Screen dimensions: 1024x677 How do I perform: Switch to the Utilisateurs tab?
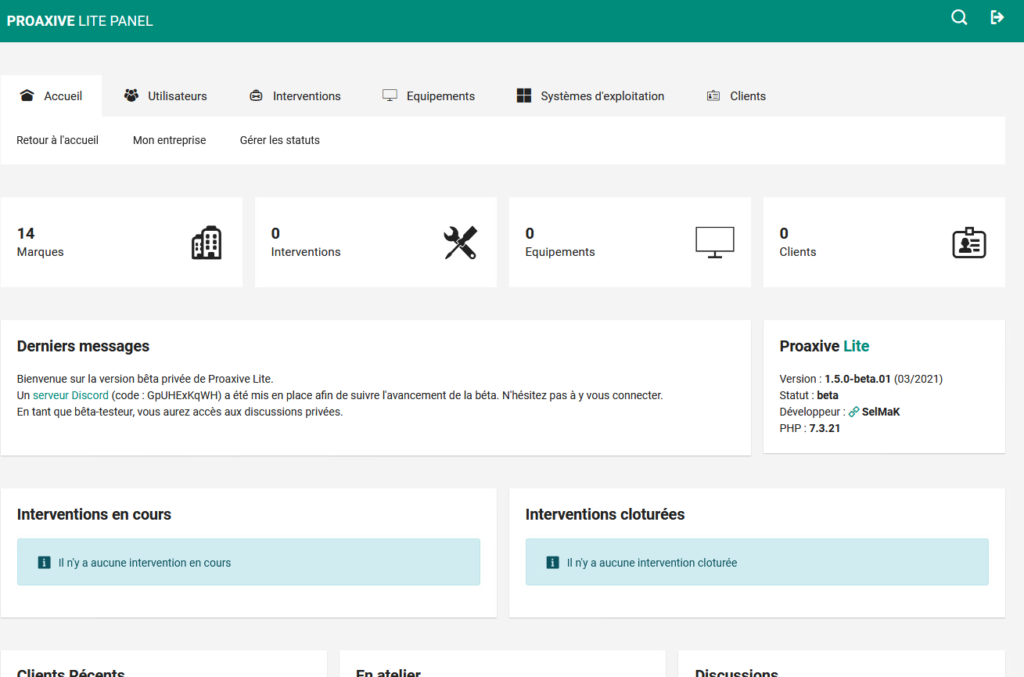click(165, 96)
